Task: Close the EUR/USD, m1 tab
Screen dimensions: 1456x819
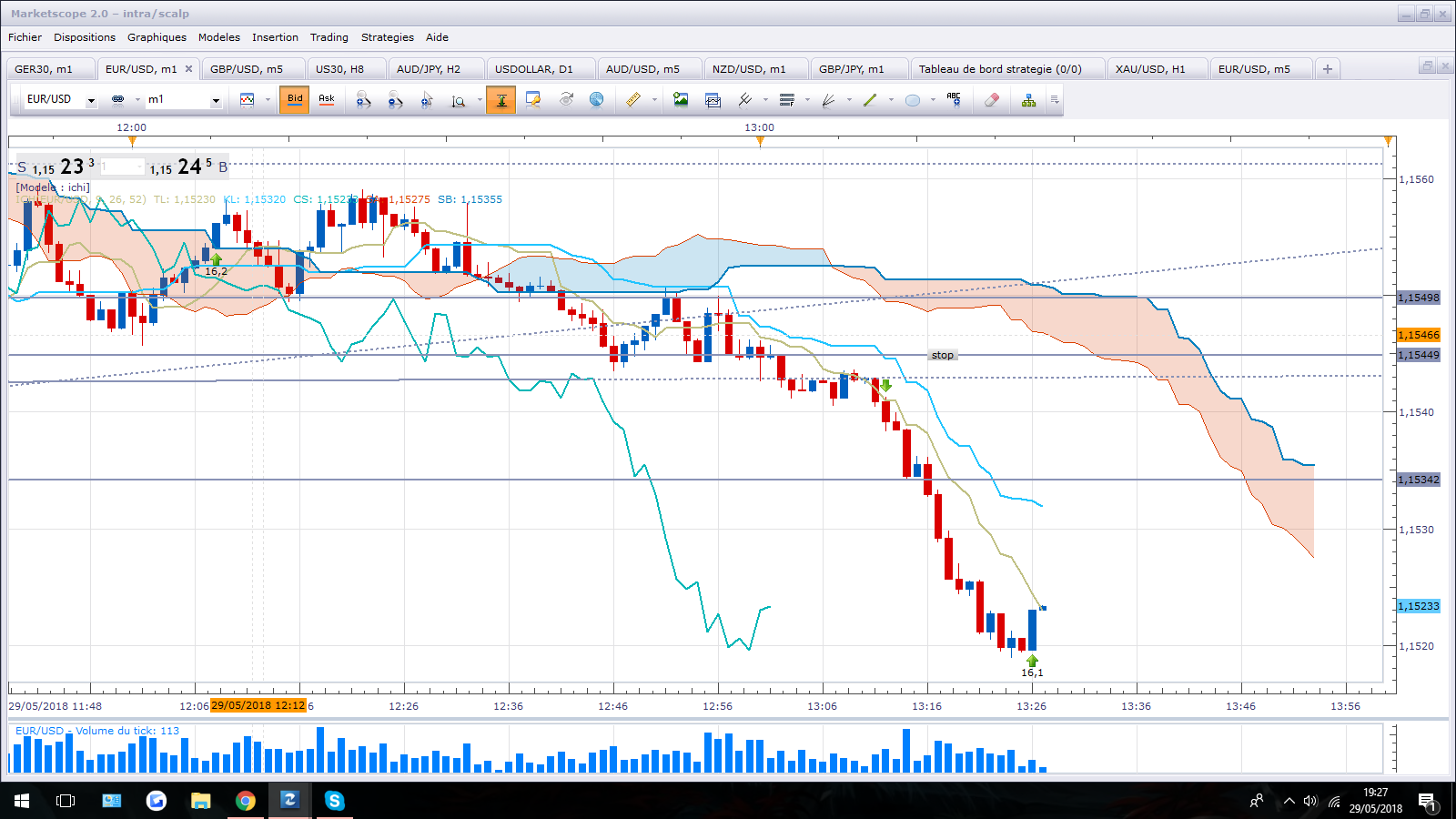Action: (x=188, y=69)
